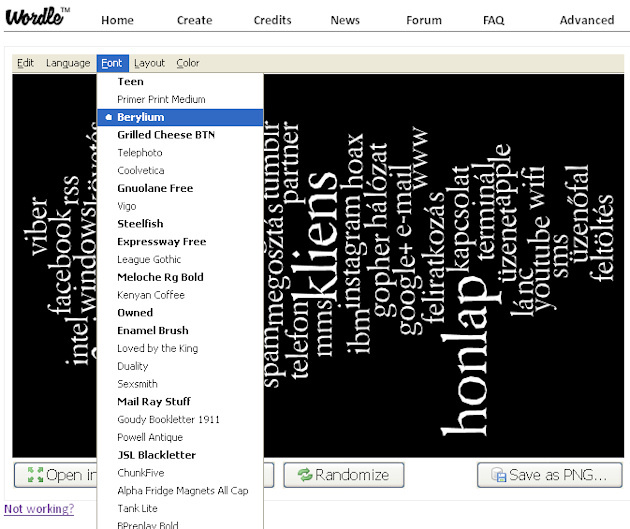
Task: Click the Randomize button
Action: tap(344, 475)
